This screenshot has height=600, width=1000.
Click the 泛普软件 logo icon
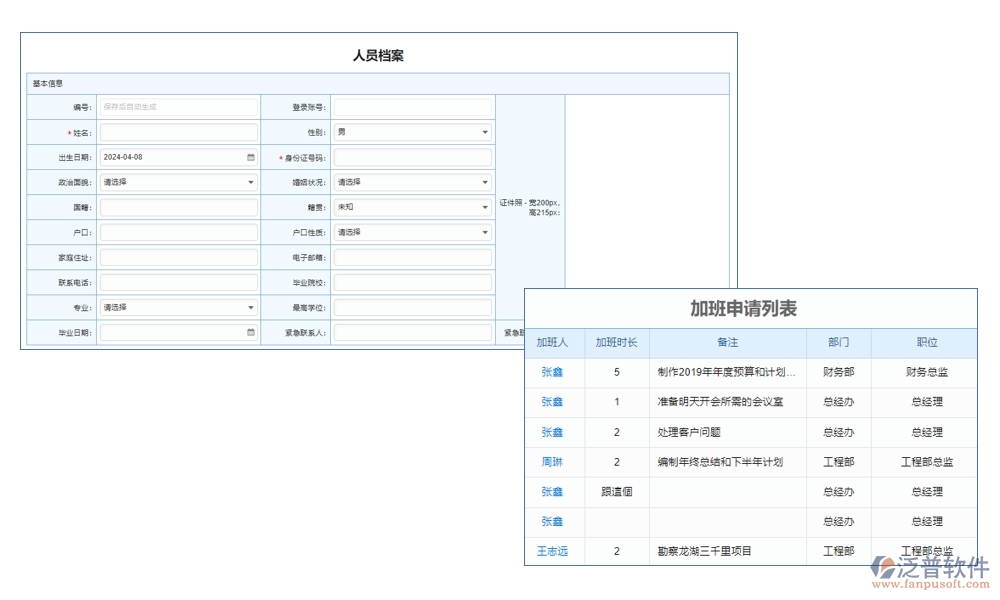click(880, 565)
